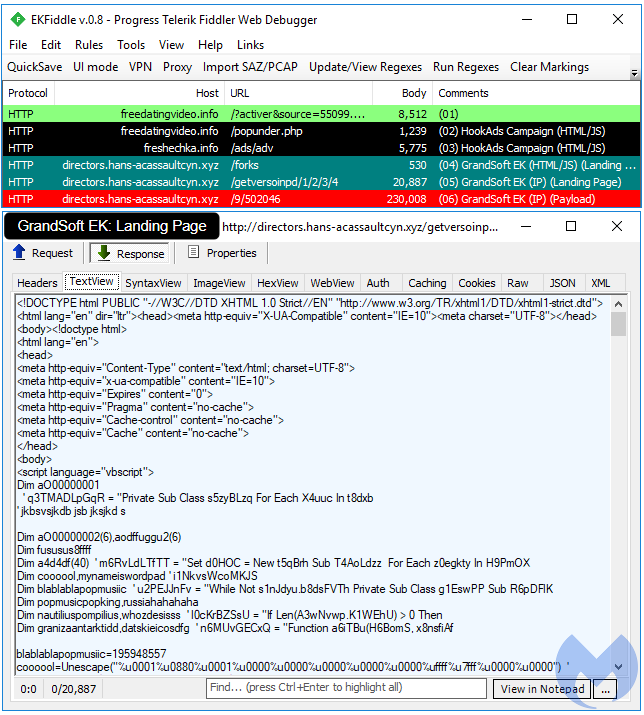Click the session URL in inspector title
The image size is (644, 715).
(x=360, y=227)
